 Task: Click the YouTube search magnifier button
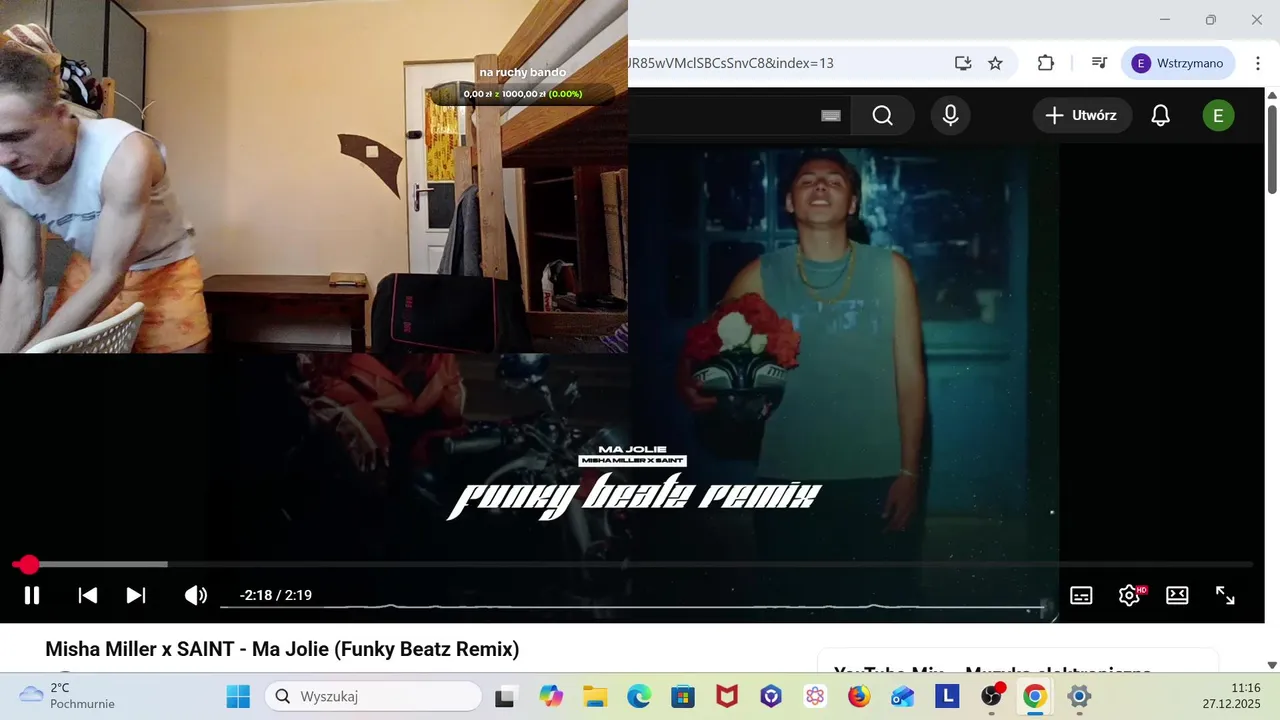point(882,116)
